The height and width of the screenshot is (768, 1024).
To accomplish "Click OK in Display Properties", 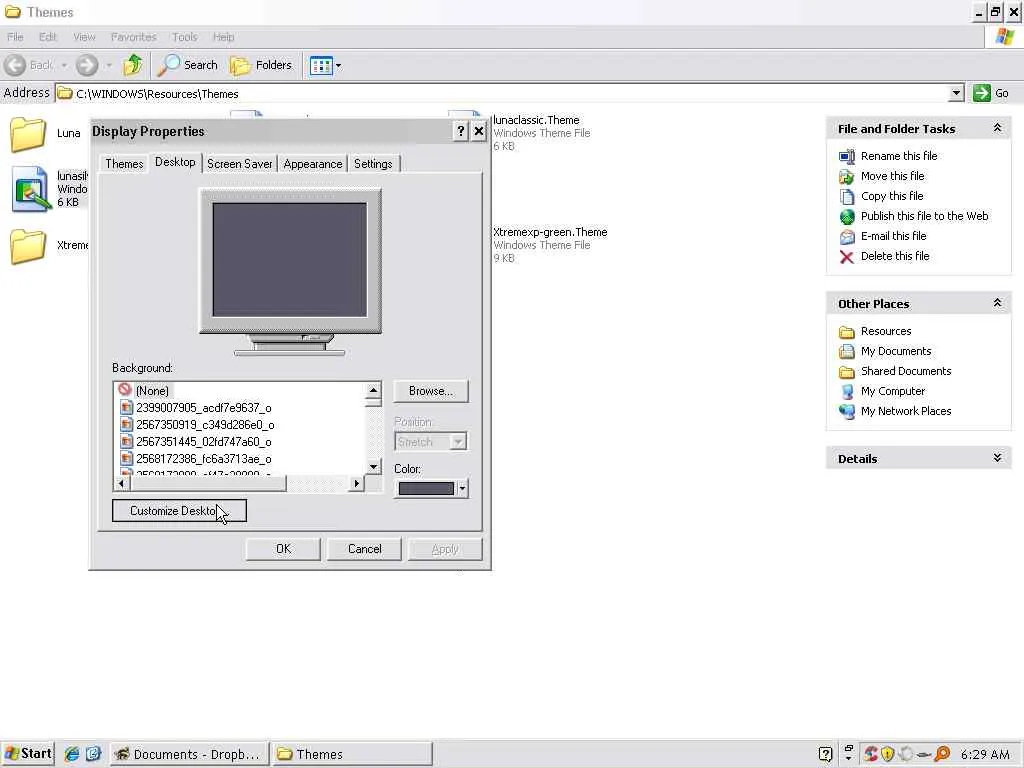I will (283, 549).
